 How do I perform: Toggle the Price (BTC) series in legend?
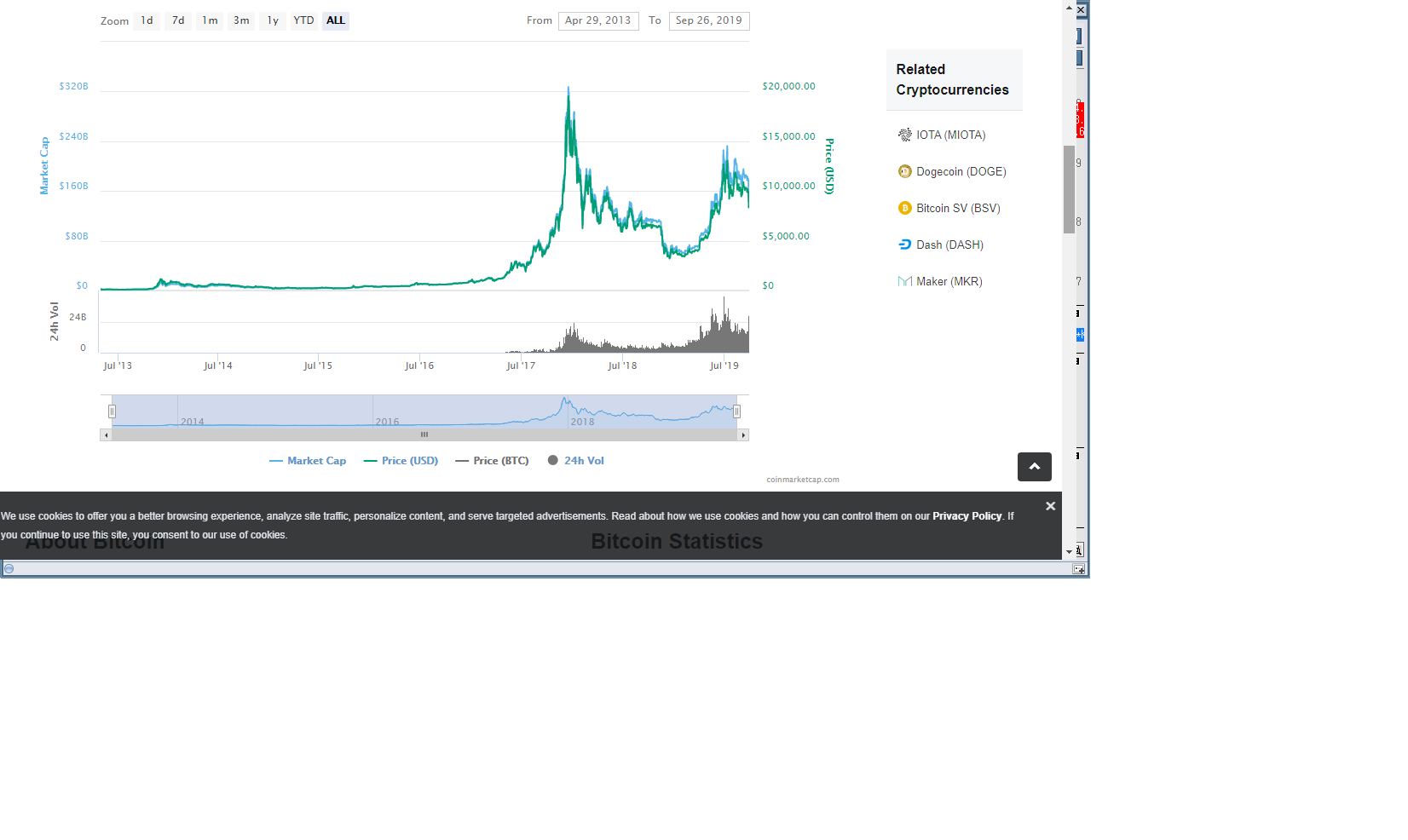point(492,461)
